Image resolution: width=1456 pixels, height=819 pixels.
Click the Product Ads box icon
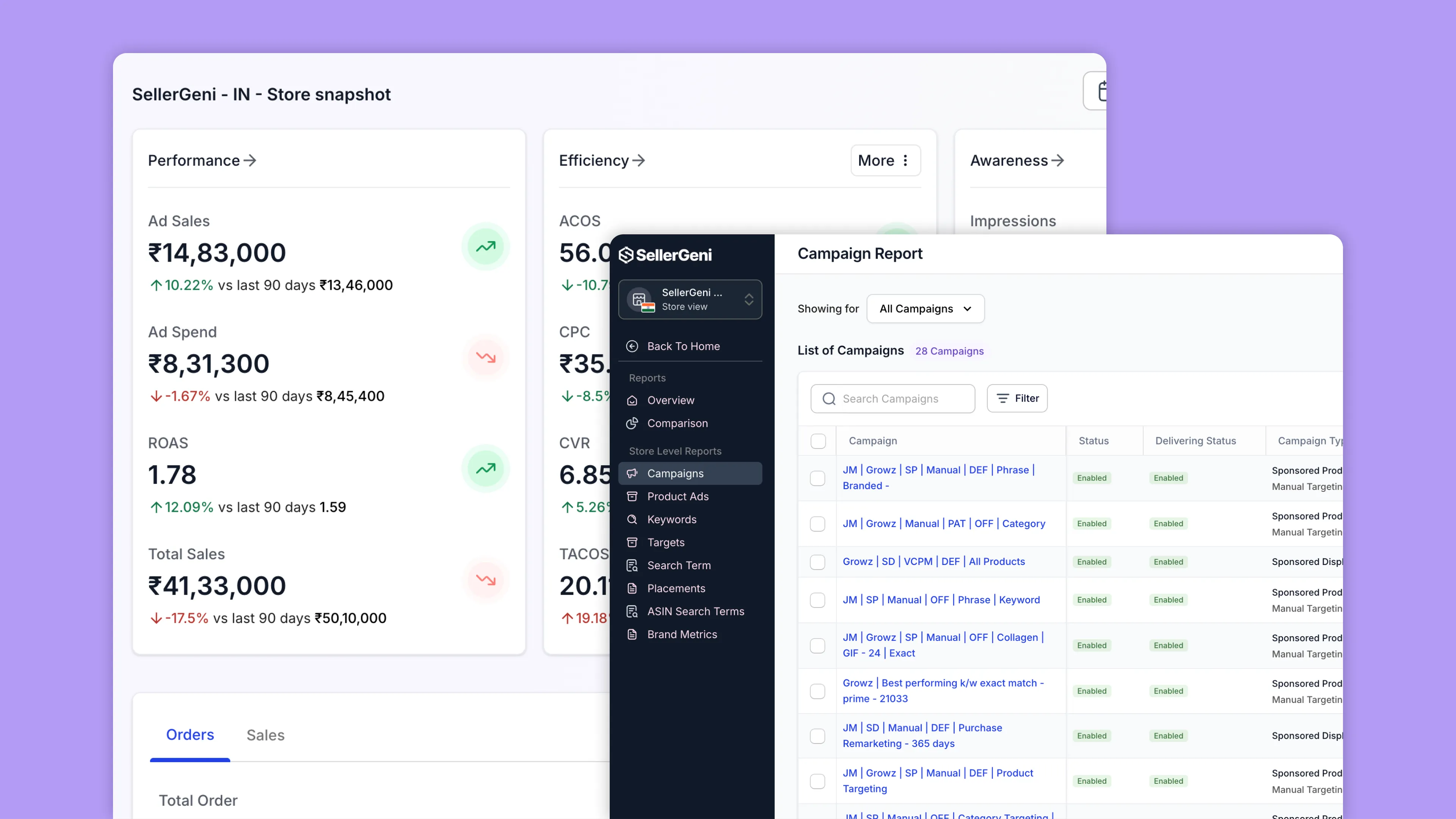pyautogui.click(x=632, y=496)
